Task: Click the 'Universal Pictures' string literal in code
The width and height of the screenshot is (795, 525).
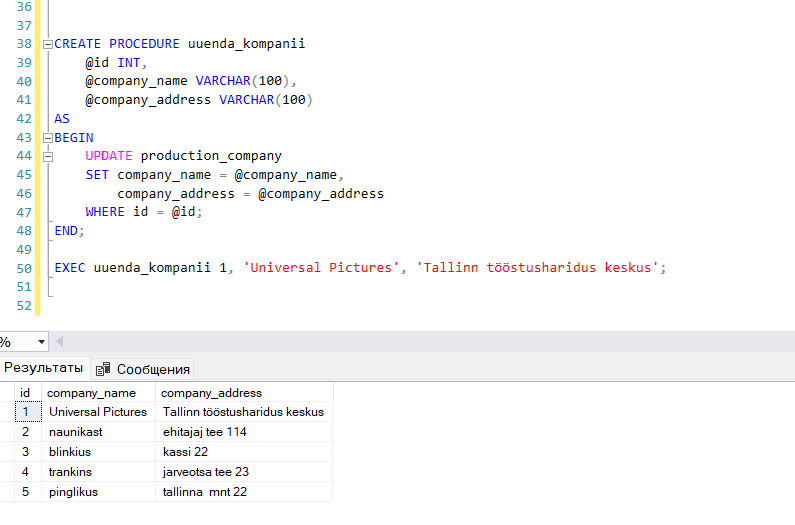Action: [x=321, y=268]
